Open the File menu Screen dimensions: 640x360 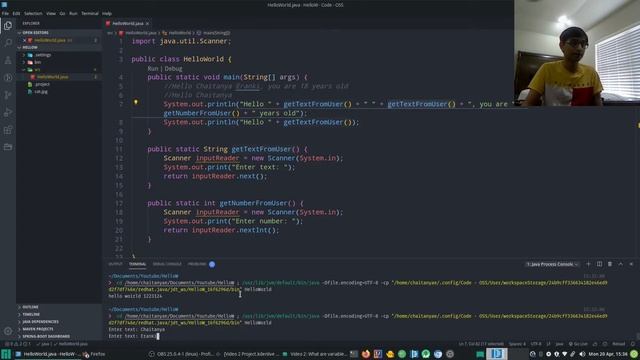pyautogui.click(x=5, y=13)
